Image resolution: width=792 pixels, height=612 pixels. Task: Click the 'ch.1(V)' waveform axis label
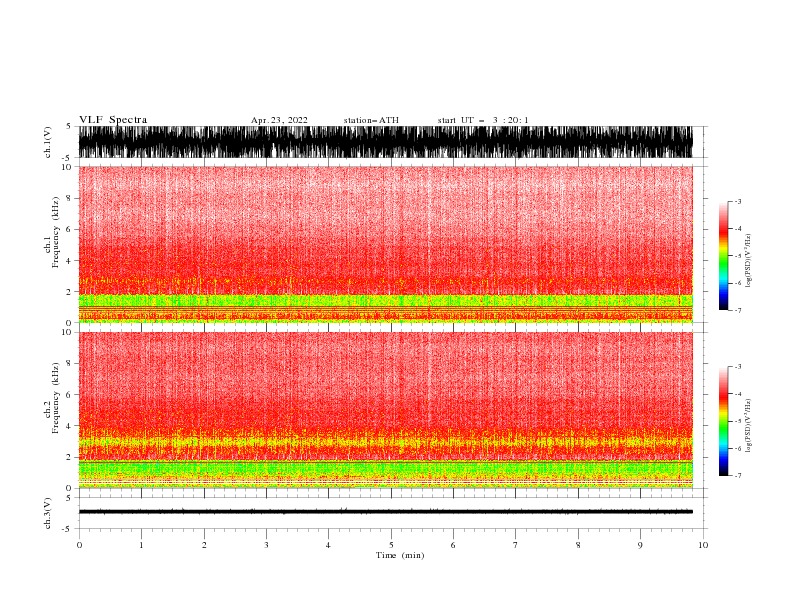tap(48, 142)
